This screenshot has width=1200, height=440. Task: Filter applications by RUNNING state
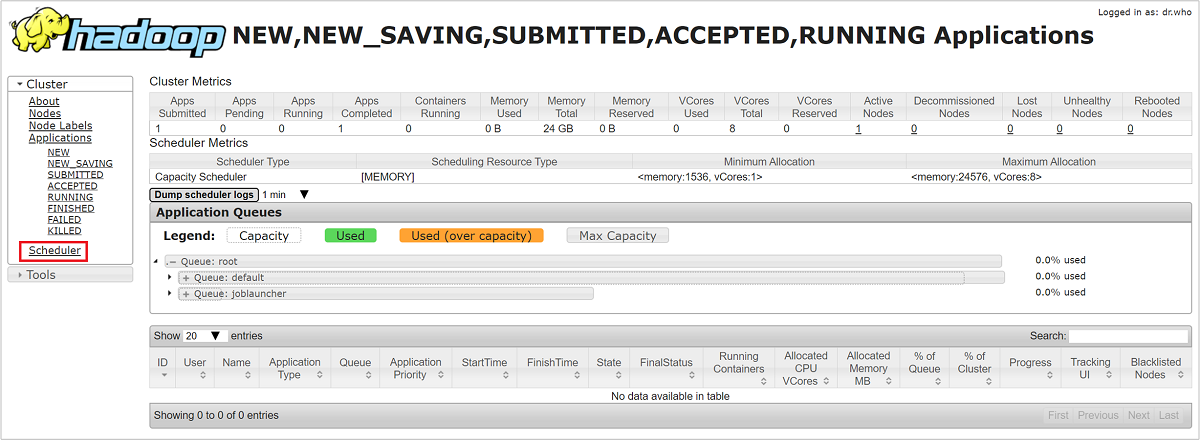pyautogui.click(x=70, y=197)
